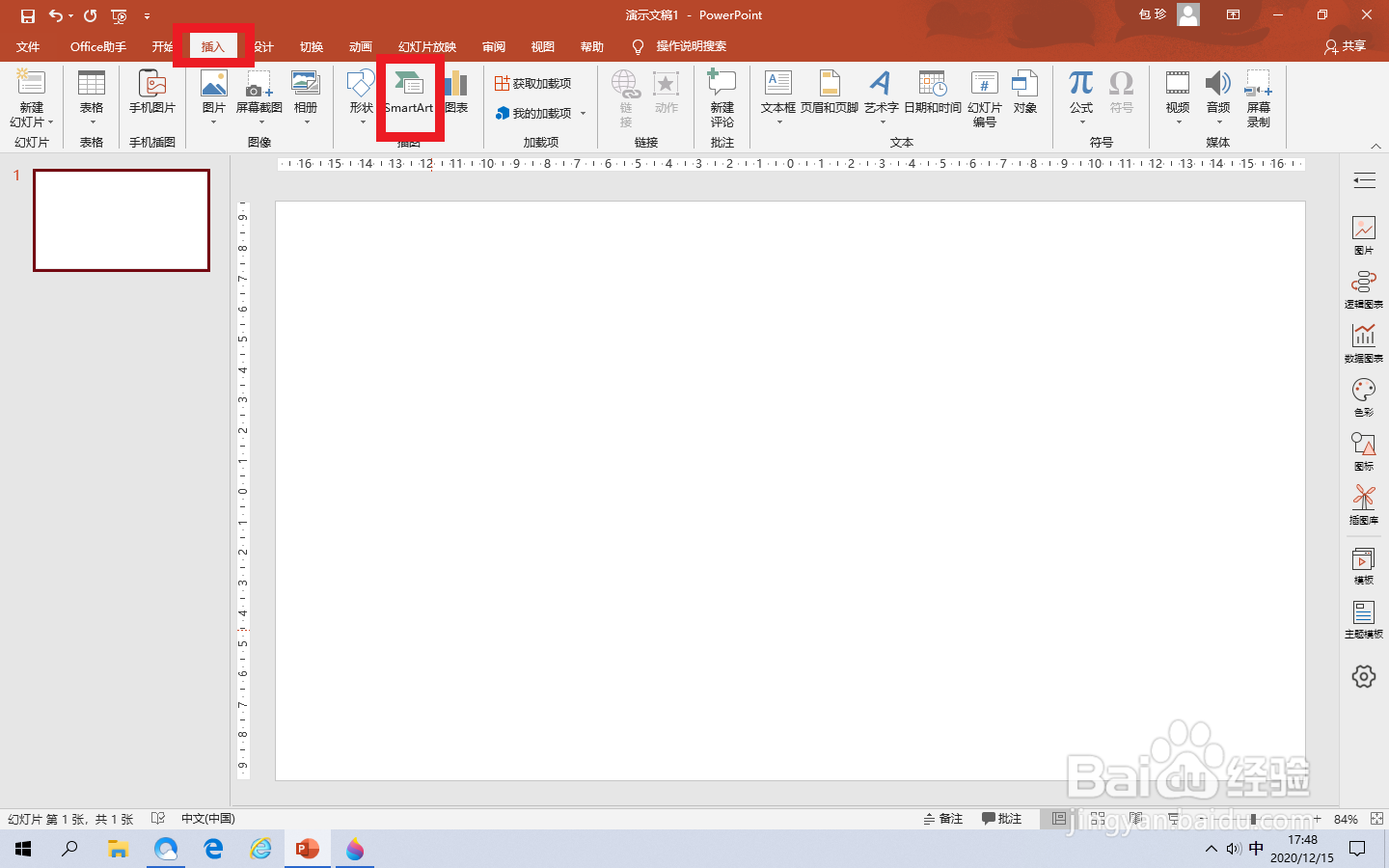Expand 表格 table dropdown

pos(92,122)
